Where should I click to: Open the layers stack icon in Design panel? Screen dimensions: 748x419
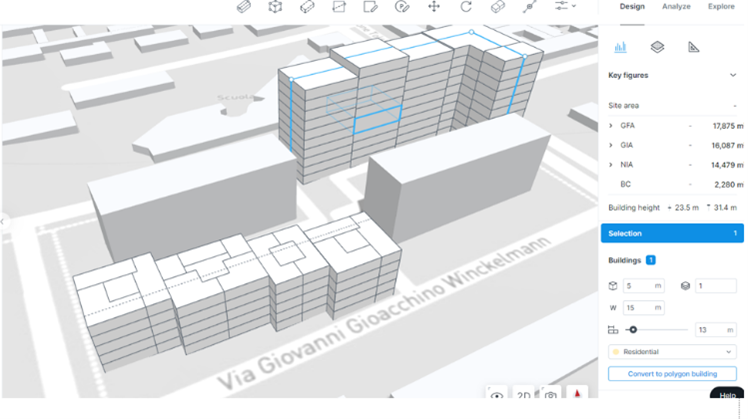657,47
